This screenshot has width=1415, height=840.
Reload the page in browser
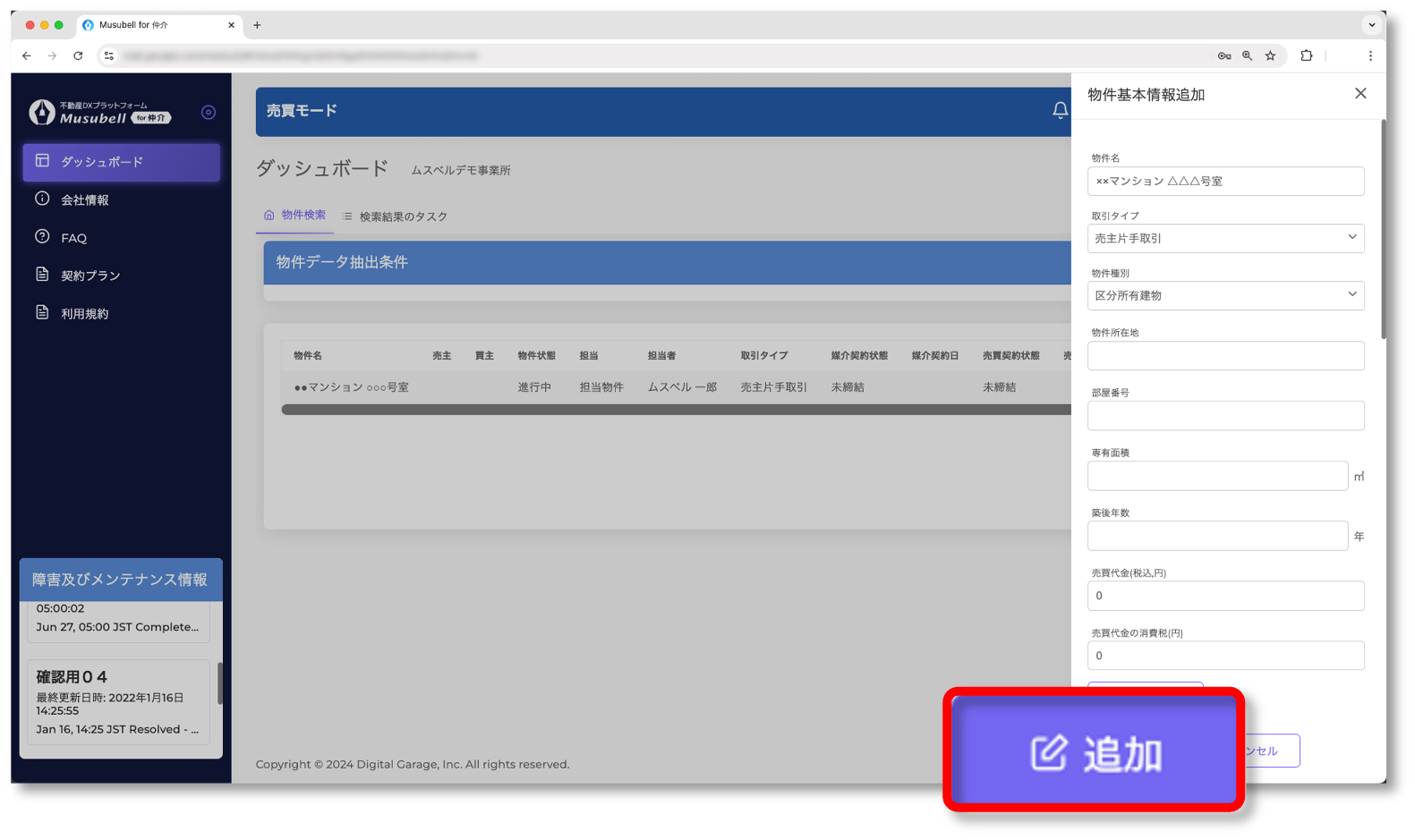(78, 55)
